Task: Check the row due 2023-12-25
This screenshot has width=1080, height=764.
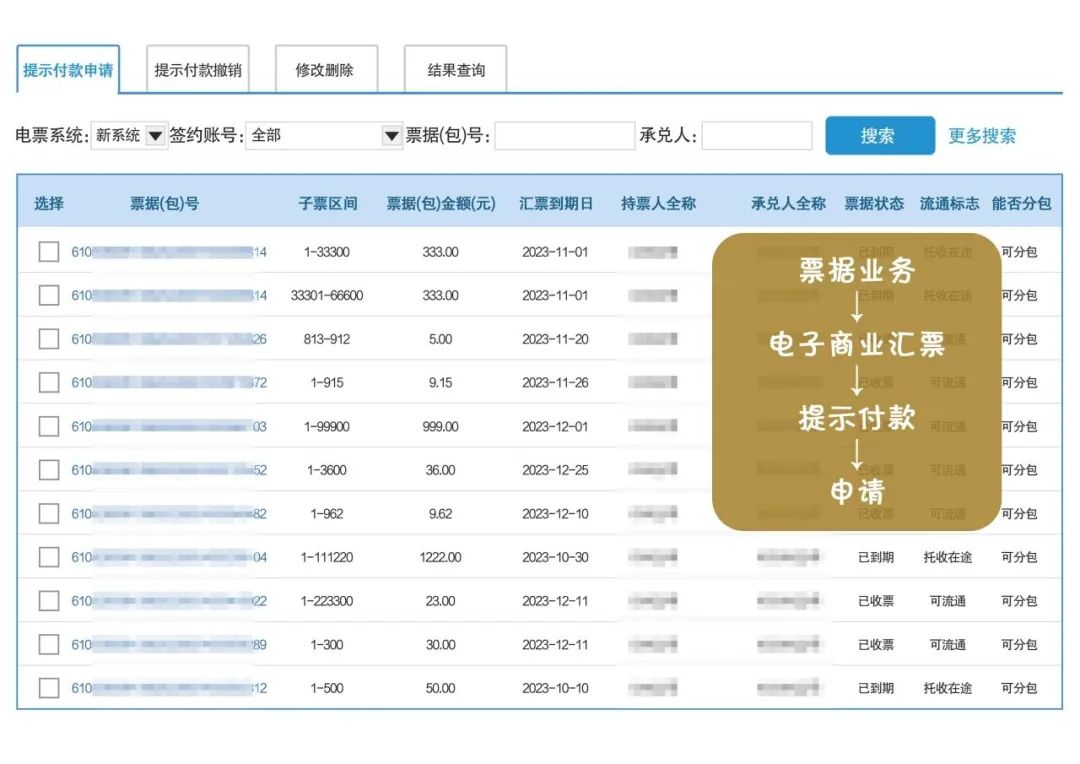Action: point(49,470)
